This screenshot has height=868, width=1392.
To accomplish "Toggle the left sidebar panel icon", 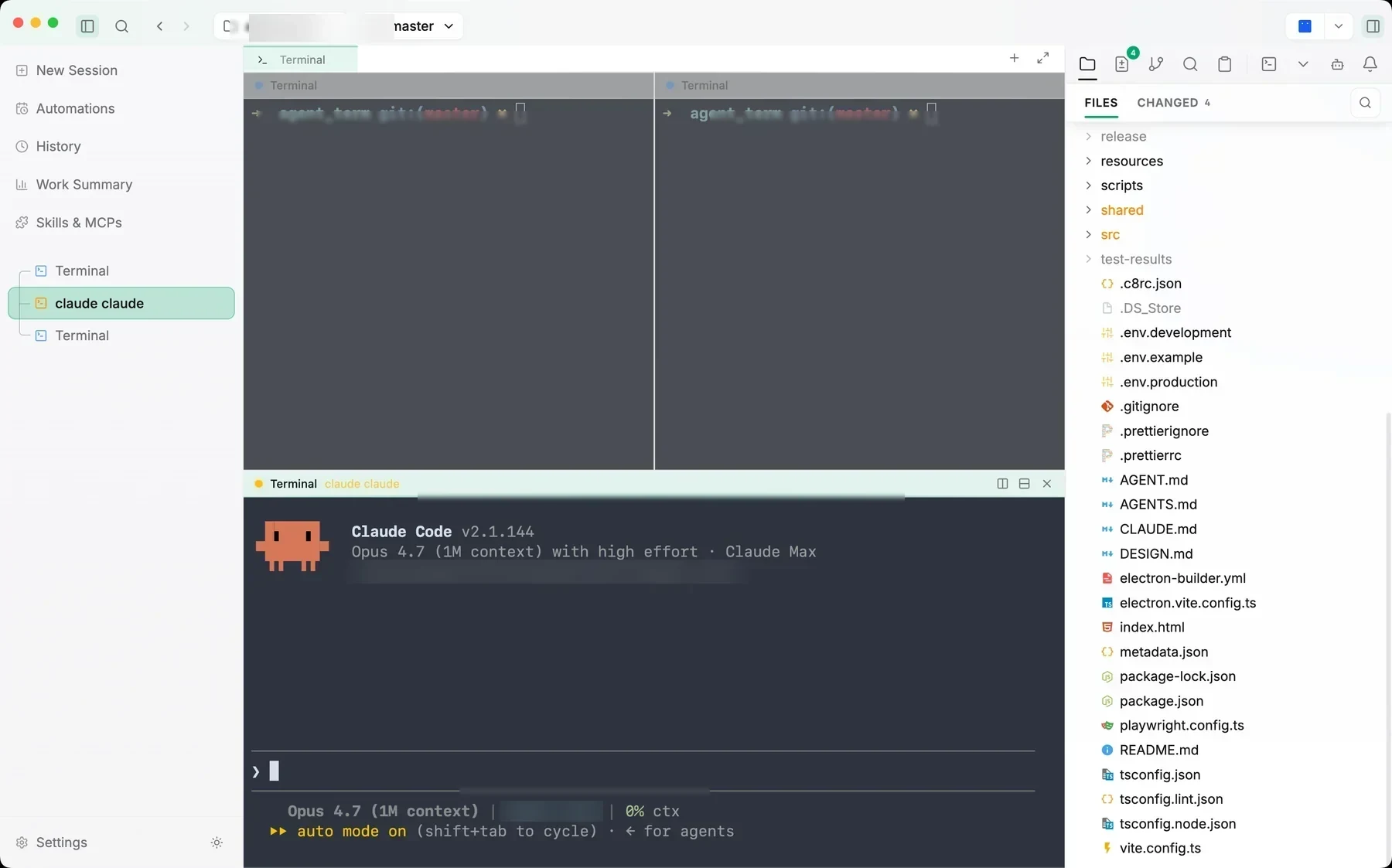I will coord(87,26).
